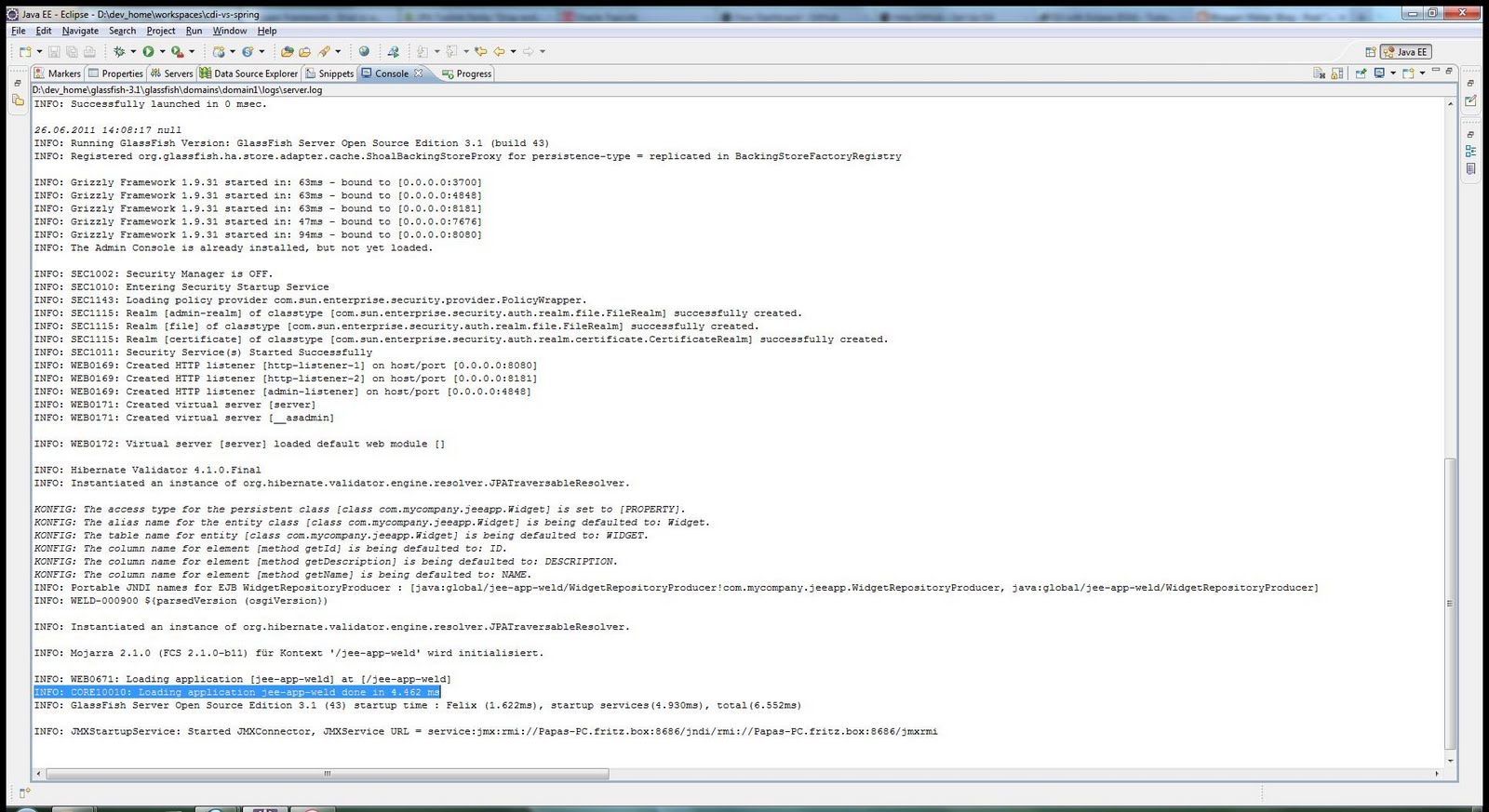Minimize the Console view panel
Viewport: 1489px width, 812px height.
pos(1436,70)
